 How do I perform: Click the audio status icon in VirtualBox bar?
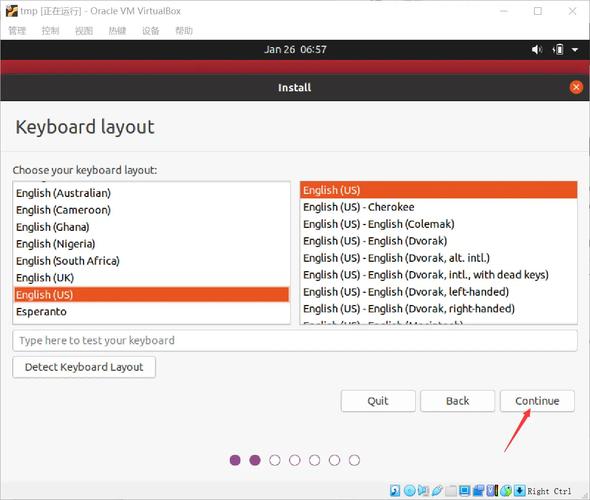[423, 491]
